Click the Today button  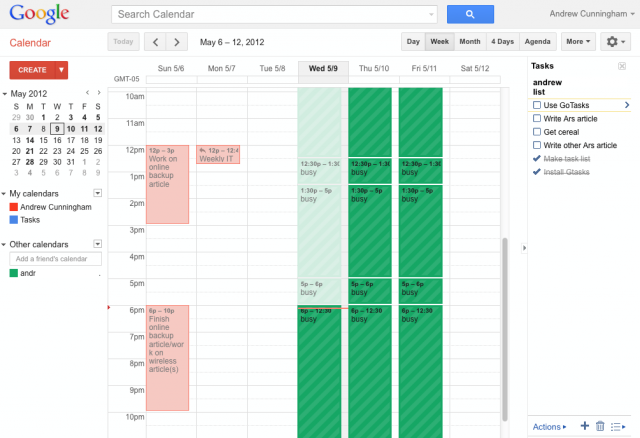coord(123,42)
